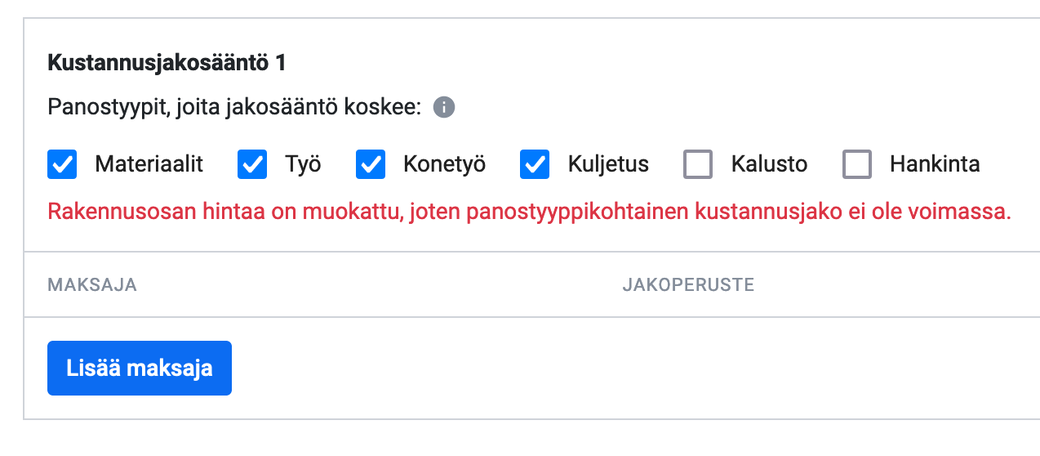Click the Kalusto label text
Screen dimensions: 1040x456
click(769, 164)
